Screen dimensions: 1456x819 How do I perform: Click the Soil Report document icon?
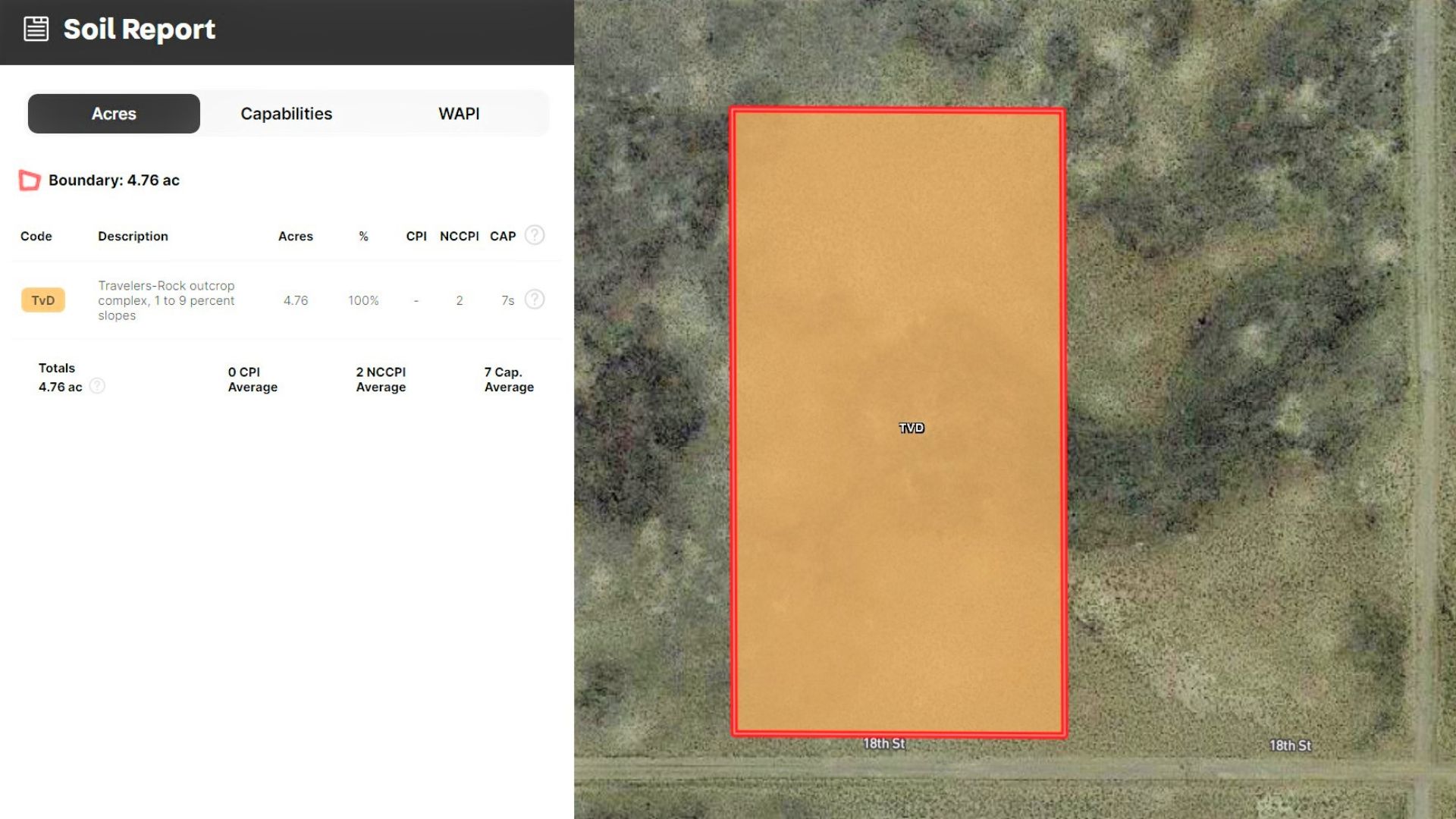coord(36,30)
